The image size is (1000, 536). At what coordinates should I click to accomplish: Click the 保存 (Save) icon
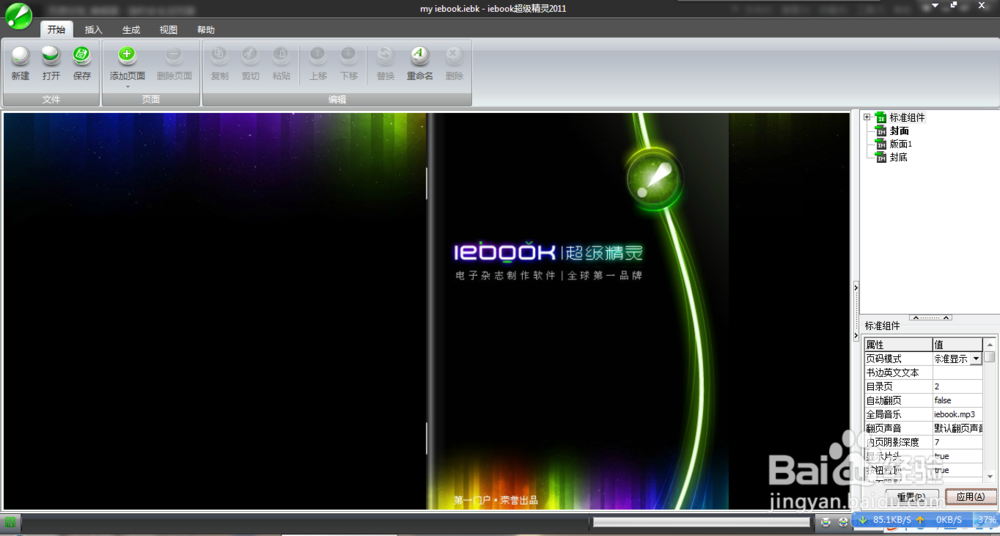82,56
